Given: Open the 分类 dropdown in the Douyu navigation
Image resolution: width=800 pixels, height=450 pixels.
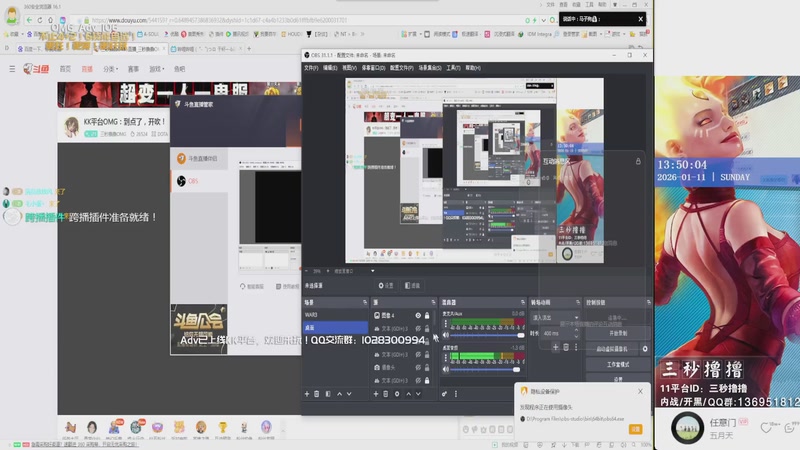Looking at the screenshot, I should tap(110, 69).
